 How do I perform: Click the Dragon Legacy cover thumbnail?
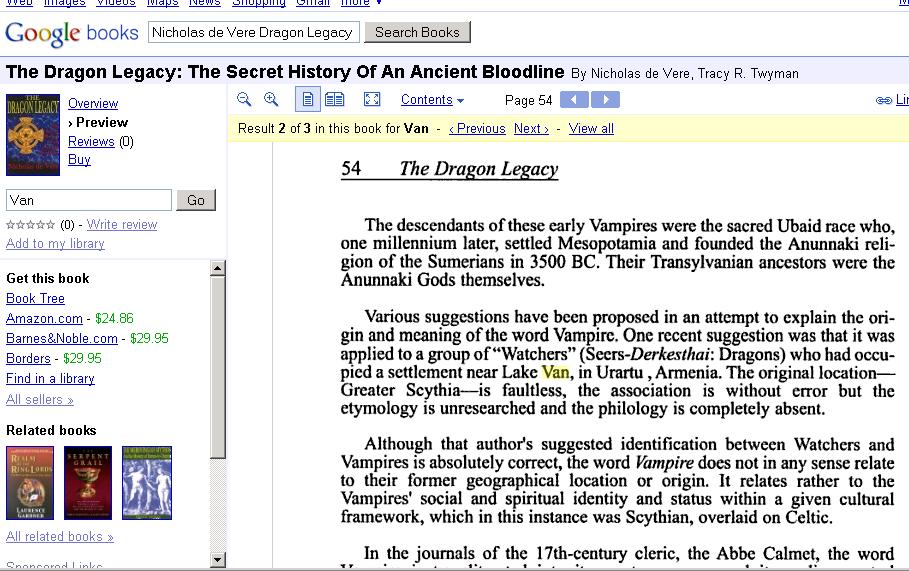[x=33, y=135]
